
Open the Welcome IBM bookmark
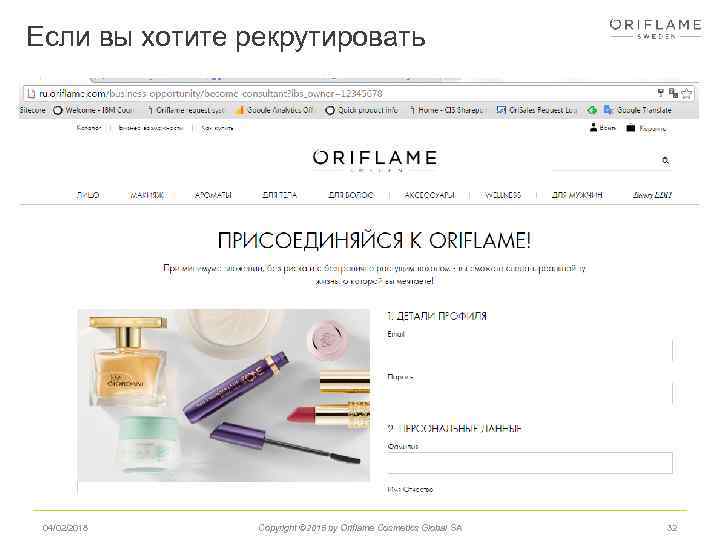point(93,110)
